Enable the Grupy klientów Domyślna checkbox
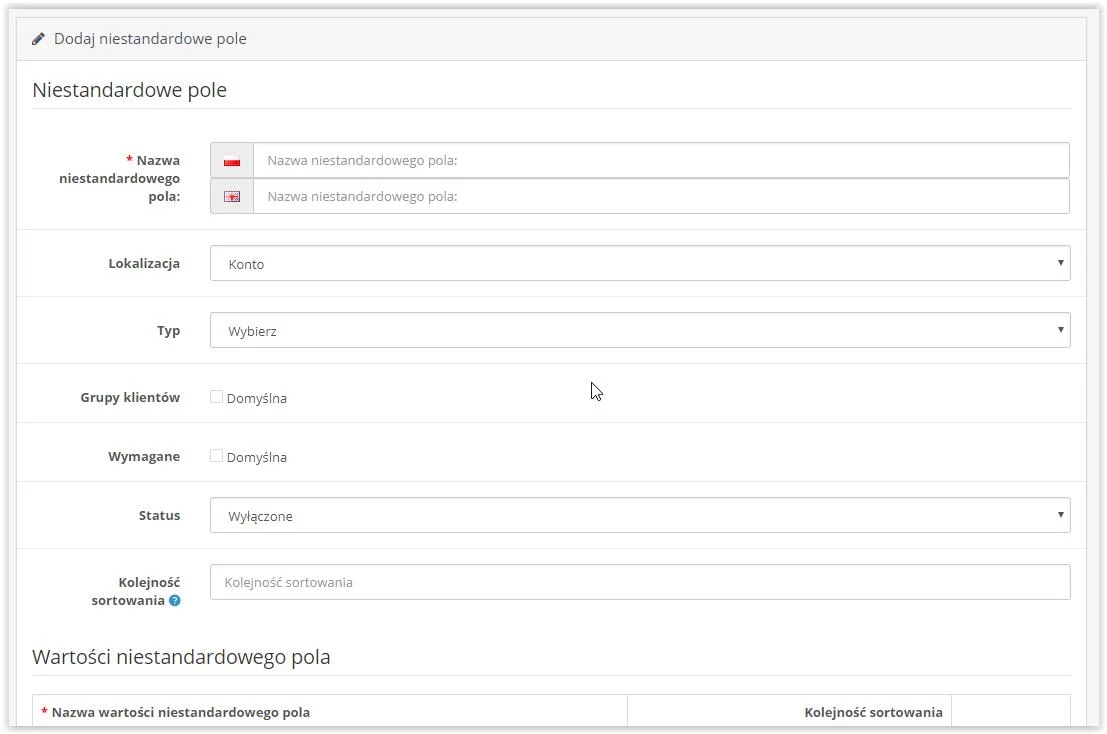The height and width of the screenshot is (734, 1107). tap(216, 397)
